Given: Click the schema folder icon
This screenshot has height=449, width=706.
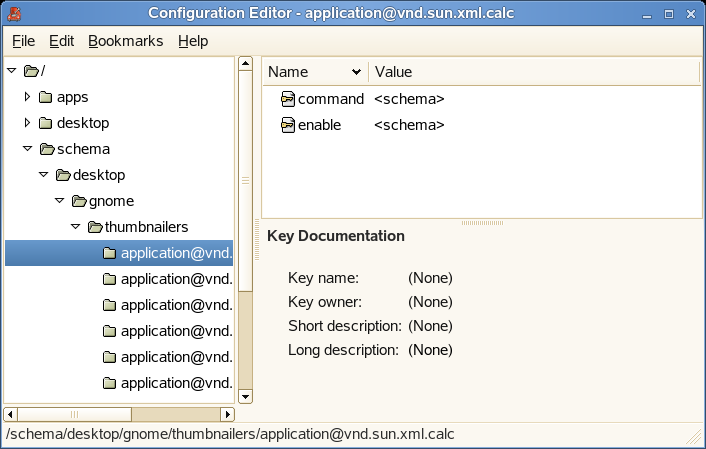Looking at the screenshot, I should point(46,149).
